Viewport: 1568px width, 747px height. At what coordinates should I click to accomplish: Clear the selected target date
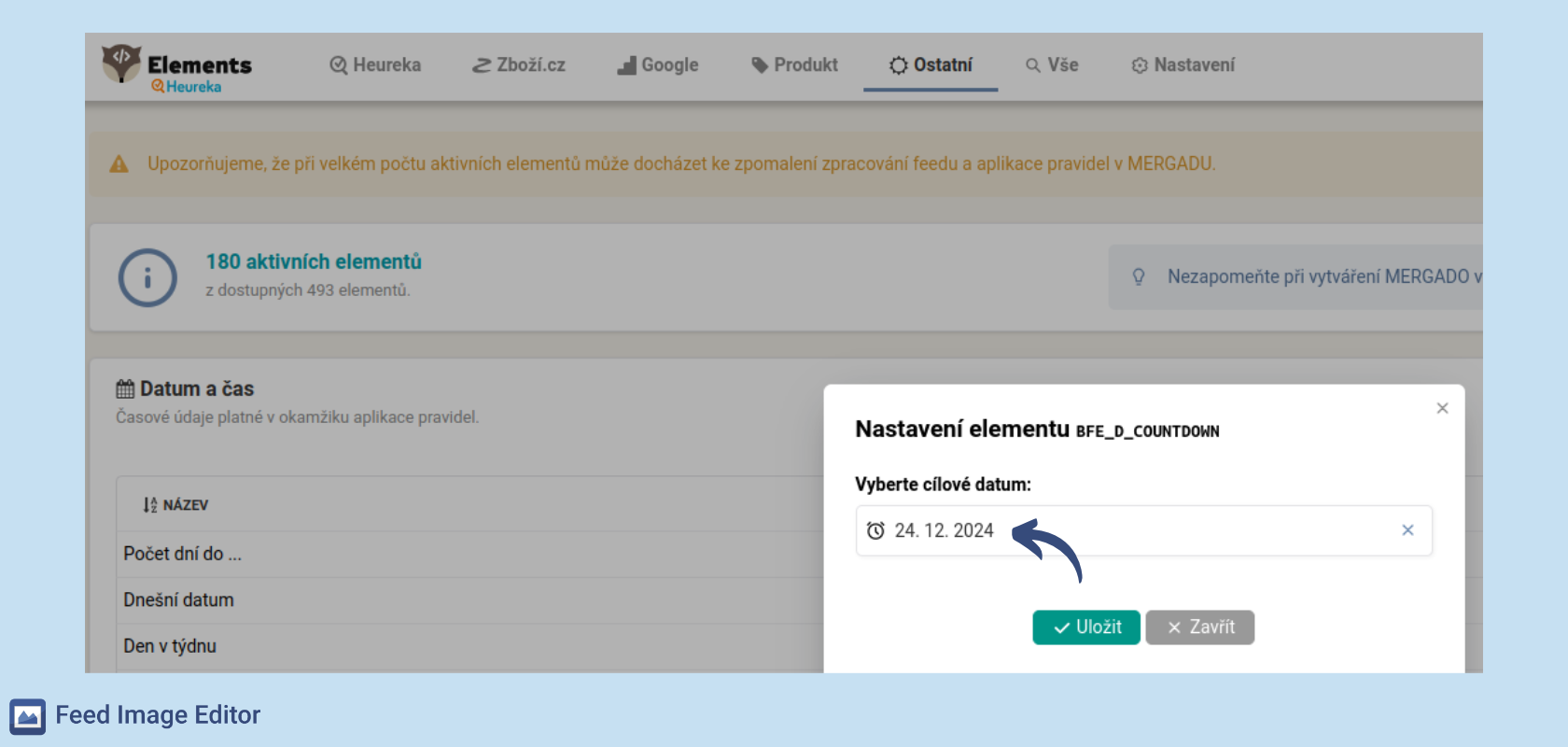tap(1407, 530)
